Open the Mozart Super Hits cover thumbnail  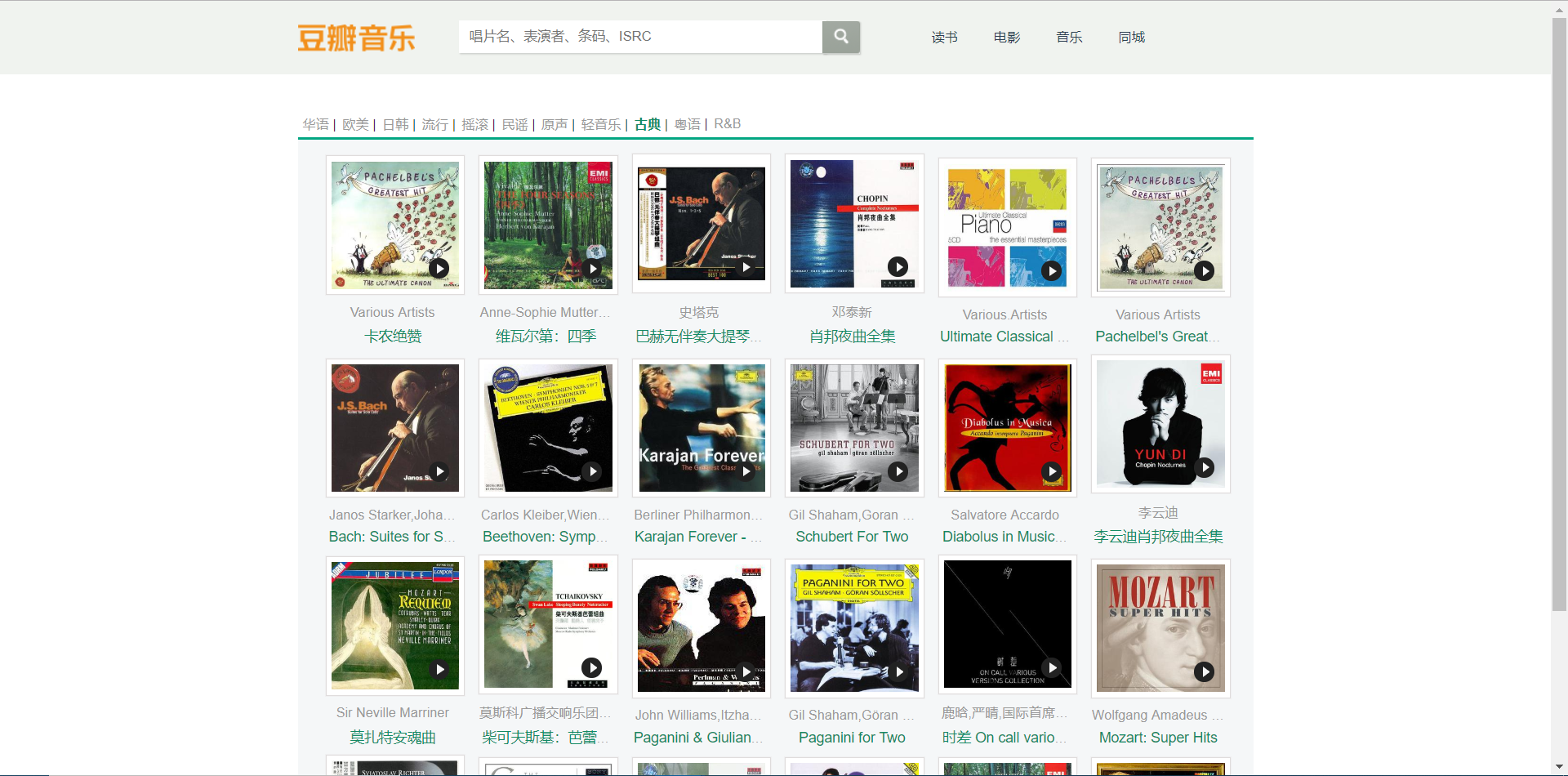tap(1160, 628)
